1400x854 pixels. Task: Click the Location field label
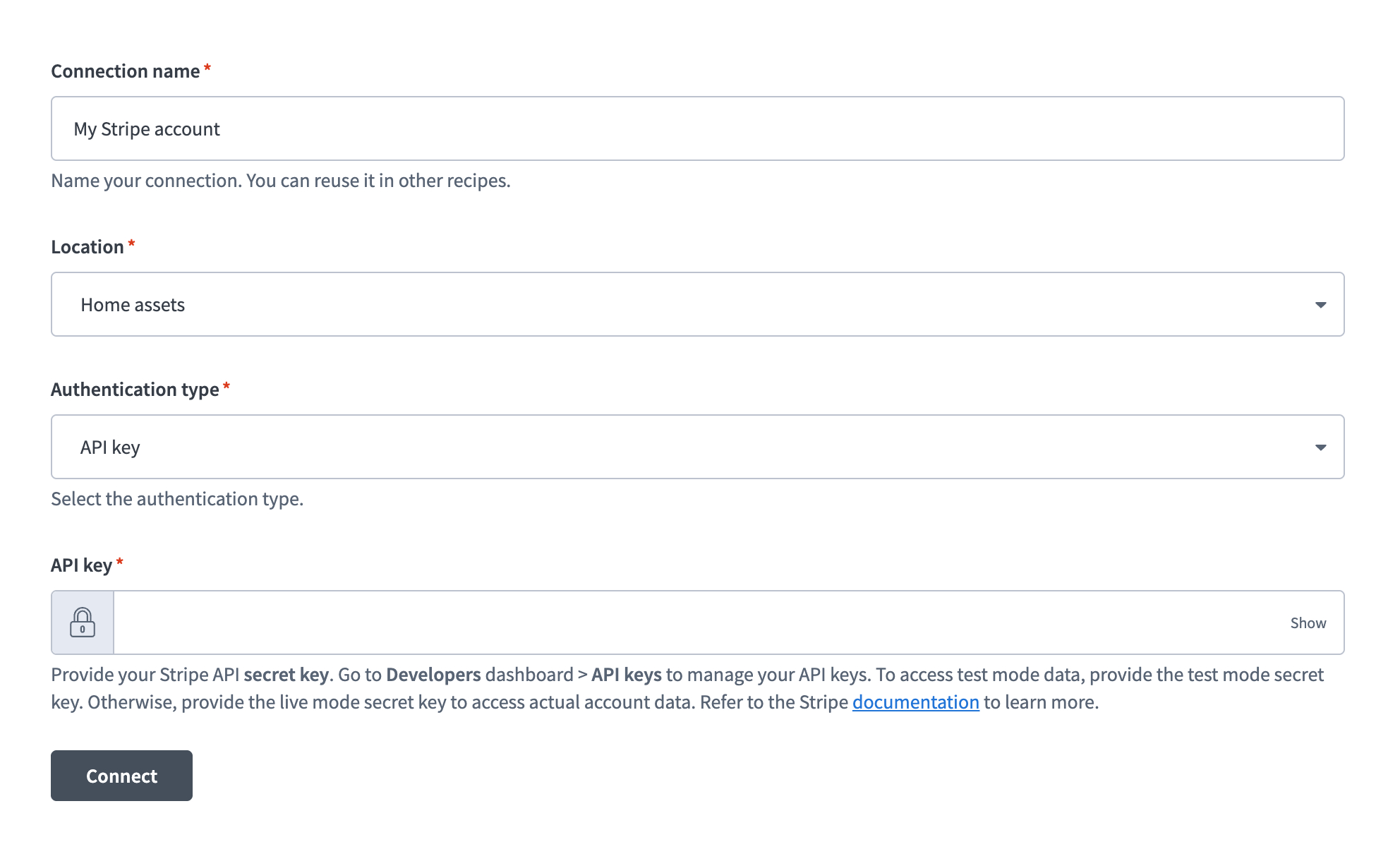click(87, 247)
